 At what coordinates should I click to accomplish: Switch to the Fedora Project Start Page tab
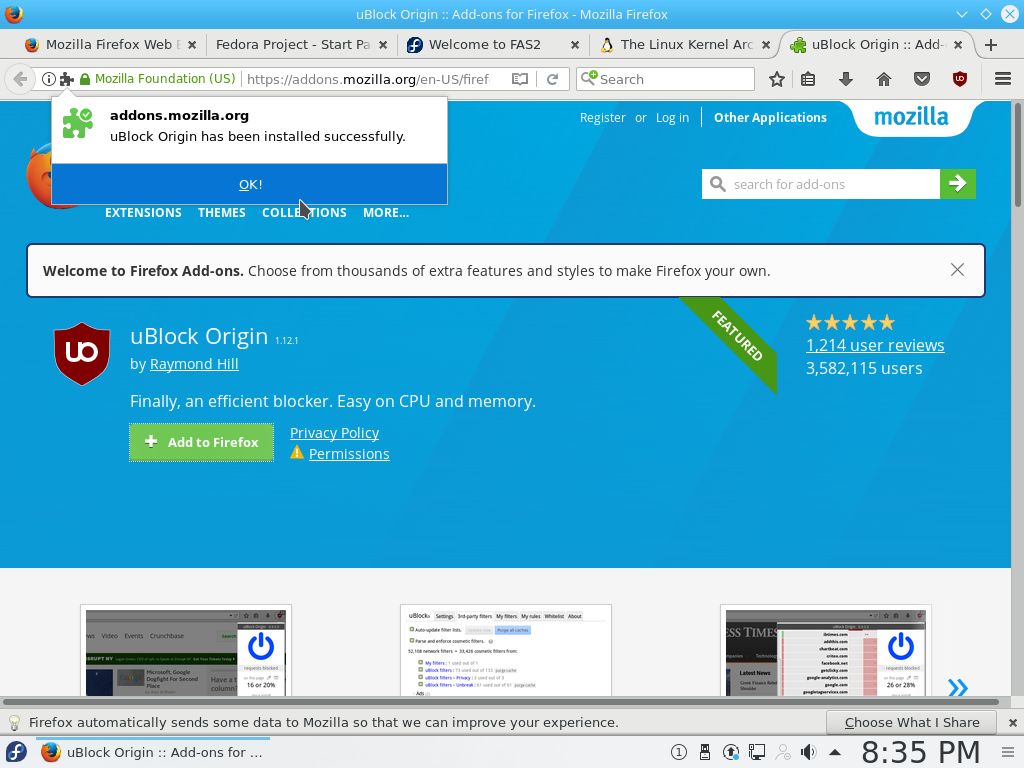(293, 44)
